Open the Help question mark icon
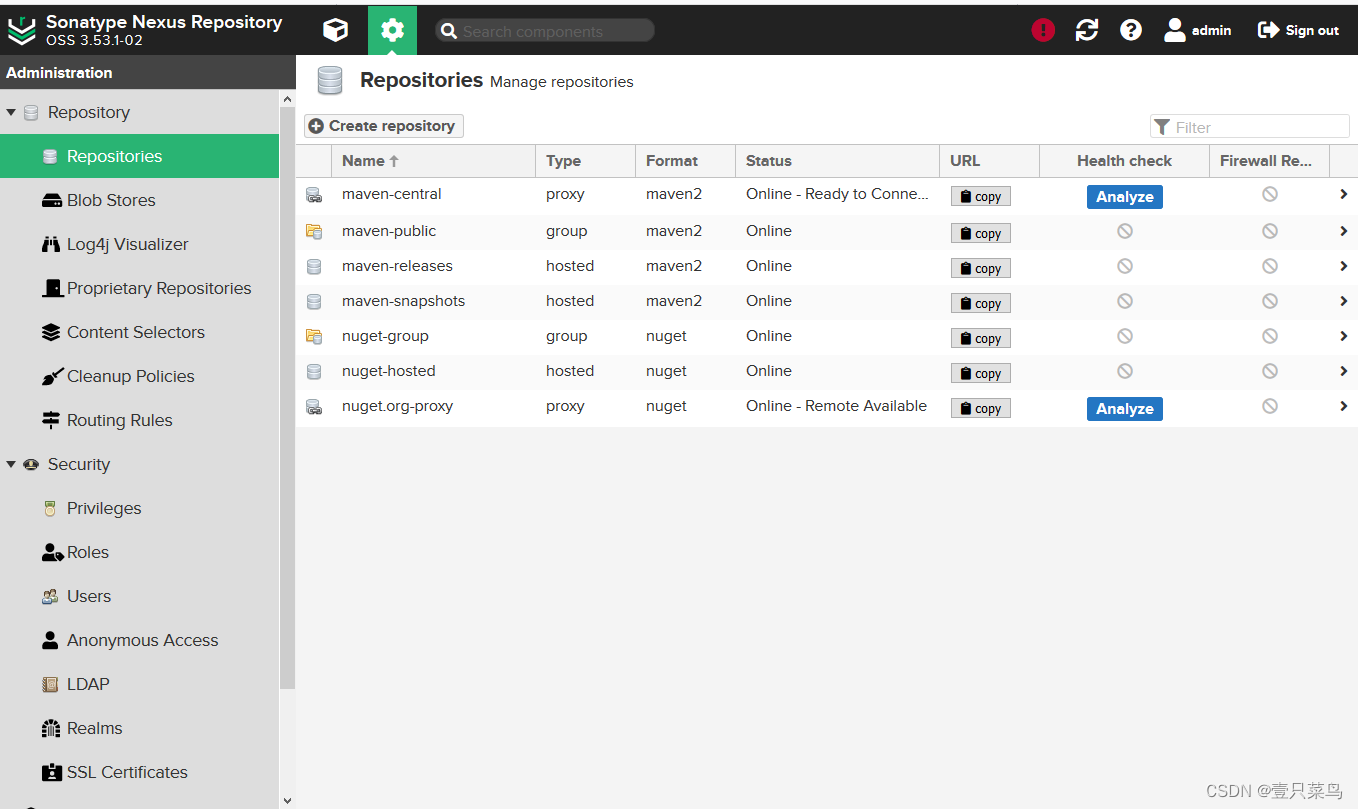 click(1131, 30)
